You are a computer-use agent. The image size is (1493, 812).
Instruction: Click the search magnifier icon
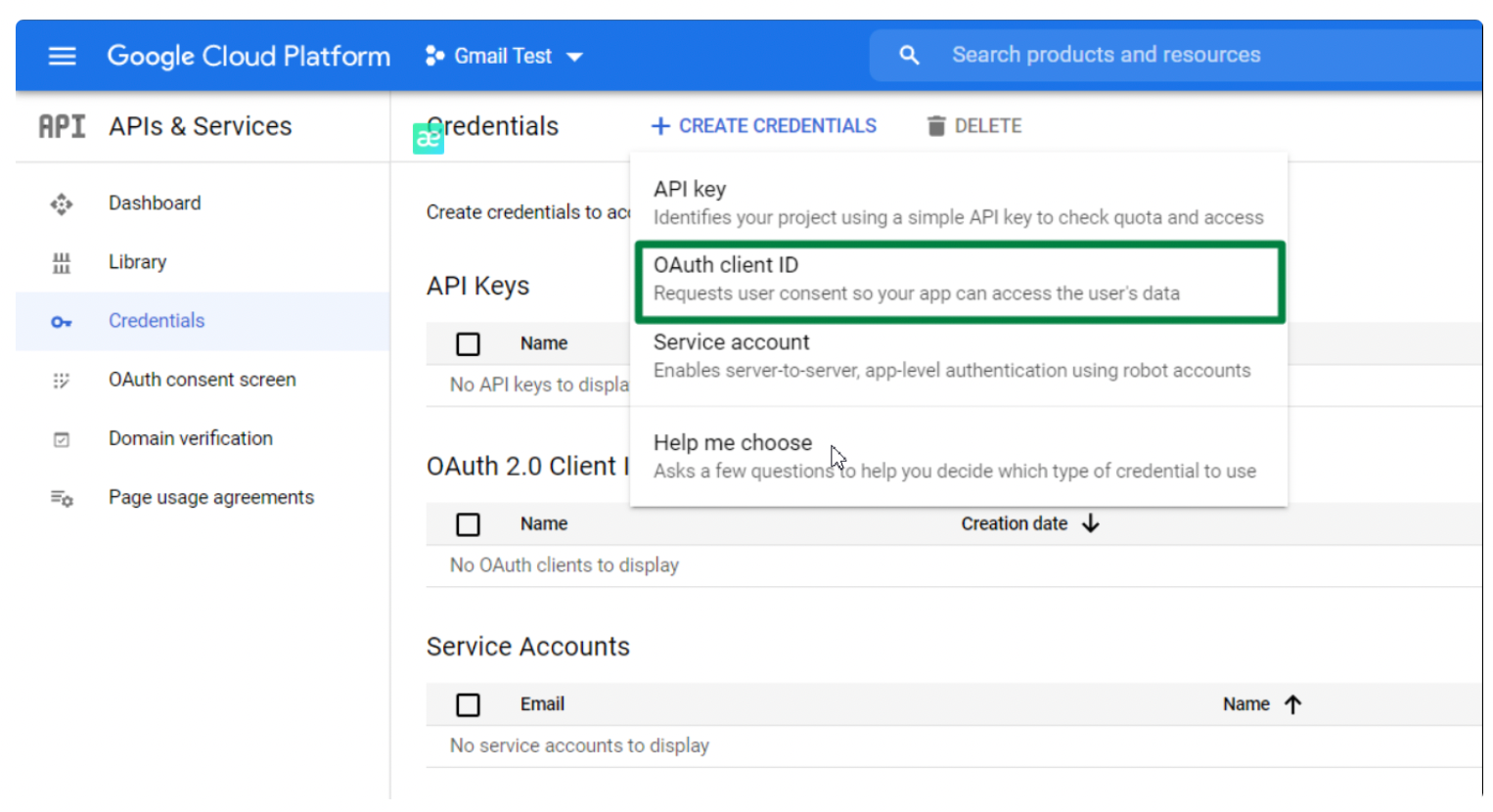(x=909, y=55)
